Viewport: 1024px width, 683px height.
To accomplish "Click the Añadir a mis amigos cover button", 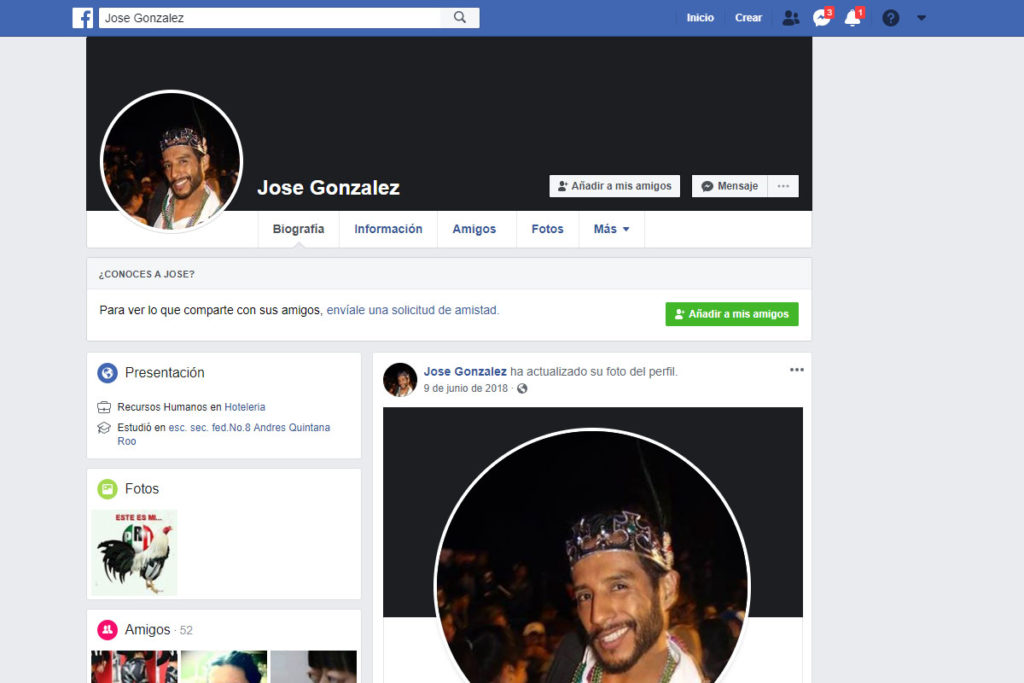I will point(615,186).
